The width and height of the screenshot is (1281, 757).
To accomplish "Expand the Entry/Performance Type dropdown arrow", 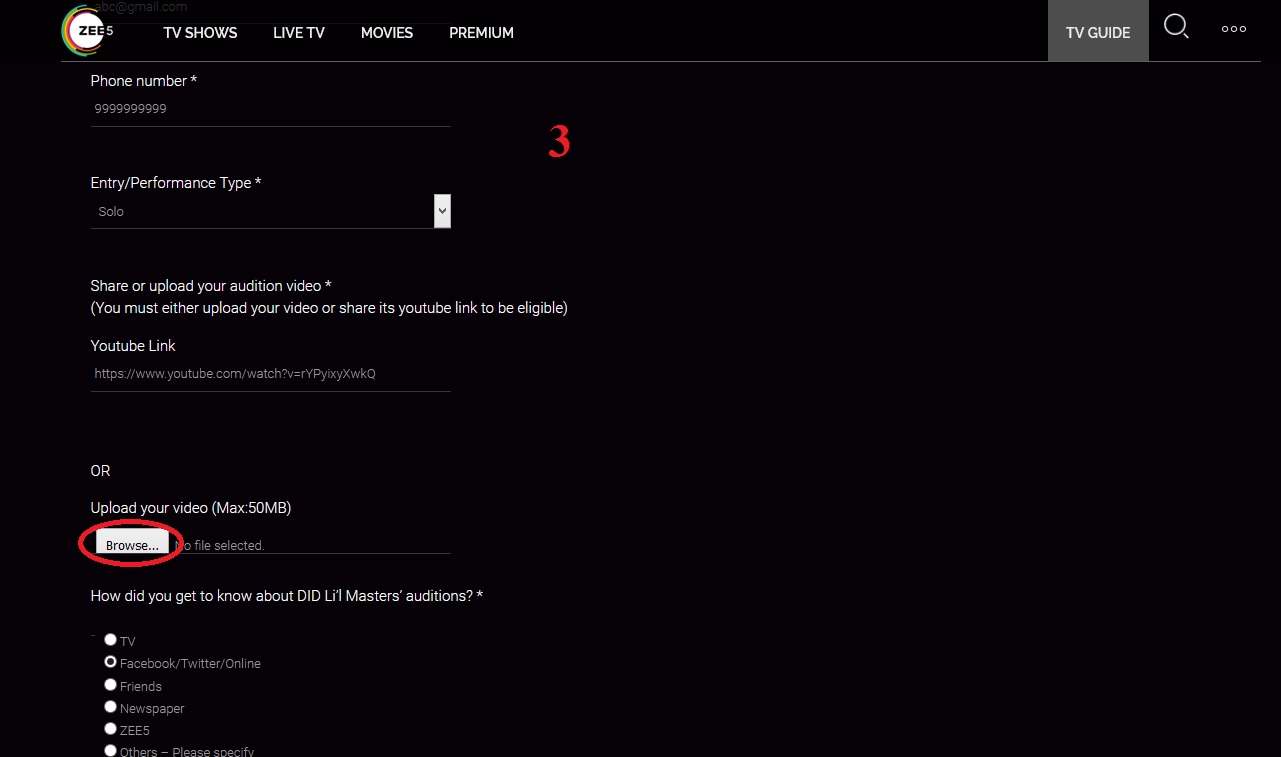I will pos(442,211).
